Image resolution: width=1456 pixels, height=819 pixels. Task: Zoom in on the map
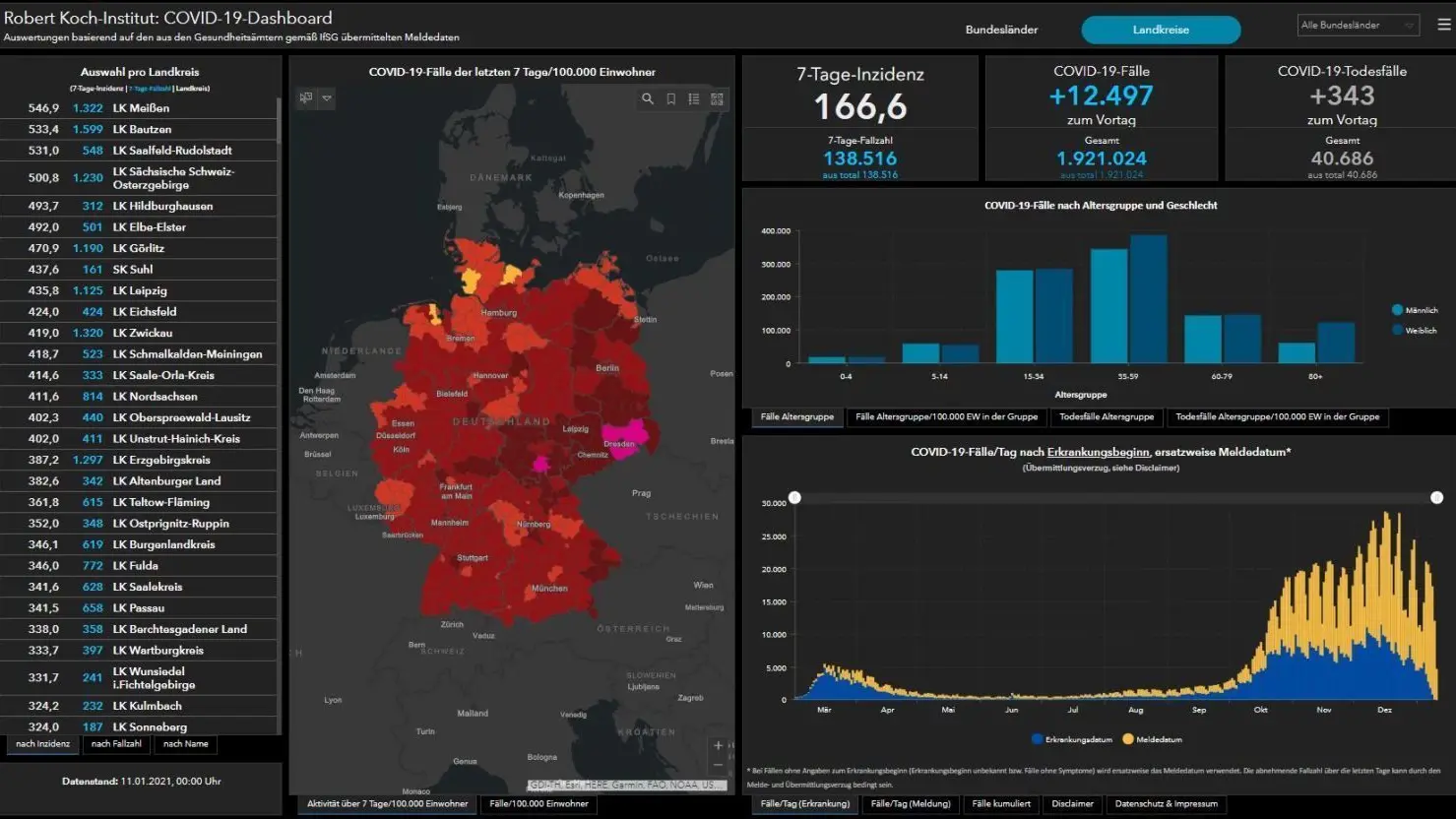[x=718, y=745]
